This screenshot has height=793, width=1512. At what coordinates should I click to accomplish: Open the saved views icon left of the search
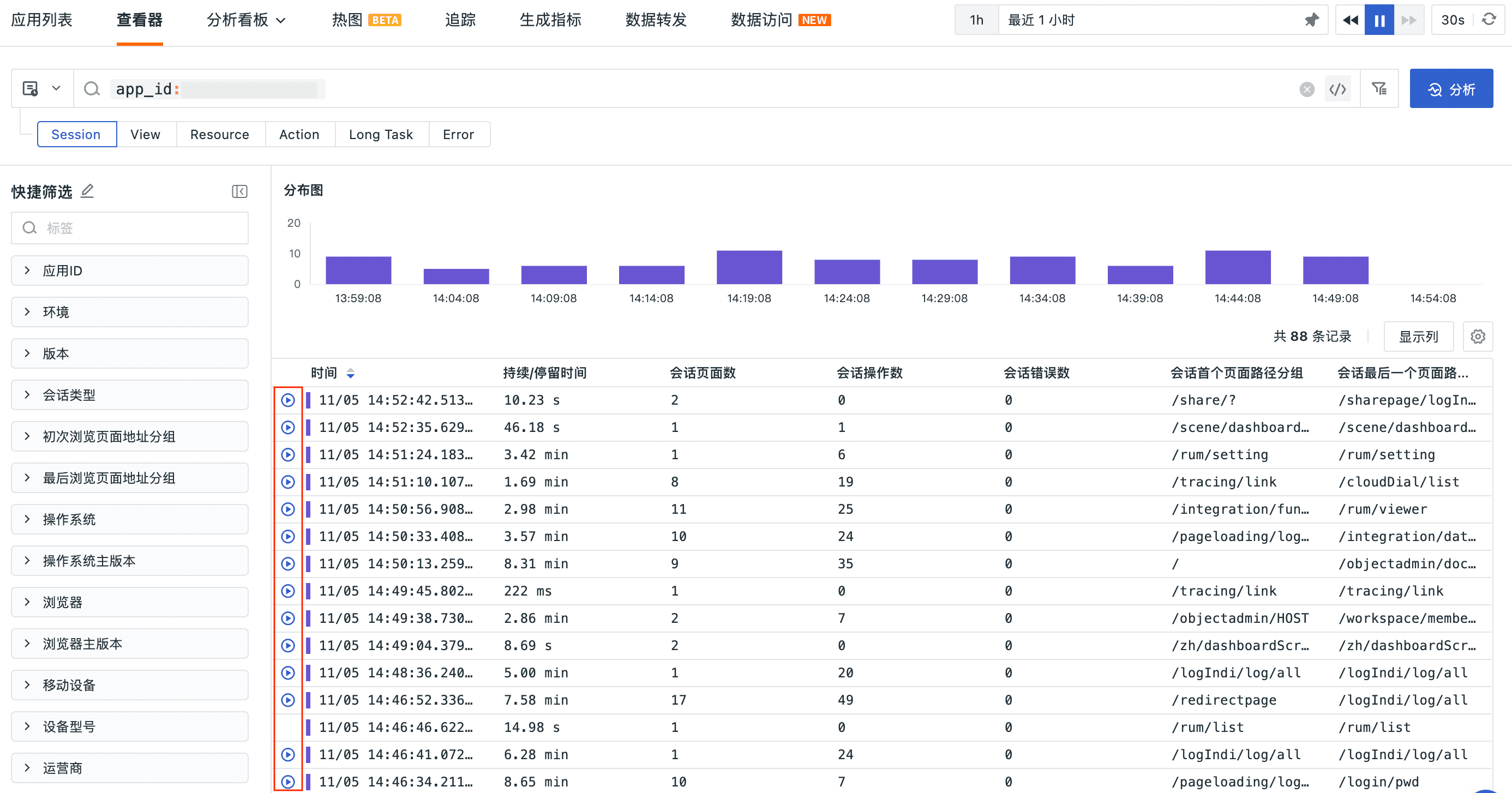pos(31,89)
